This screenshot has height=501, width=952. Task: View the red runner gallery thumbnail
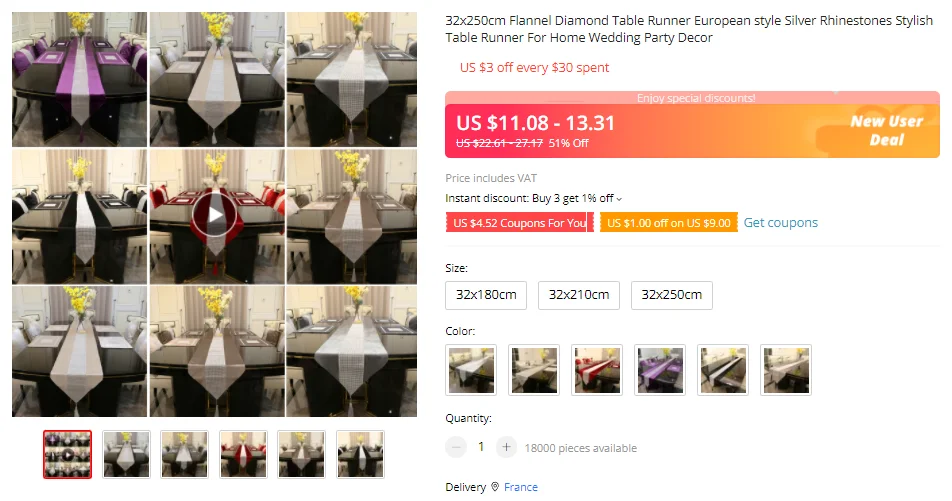coord(243,454)
